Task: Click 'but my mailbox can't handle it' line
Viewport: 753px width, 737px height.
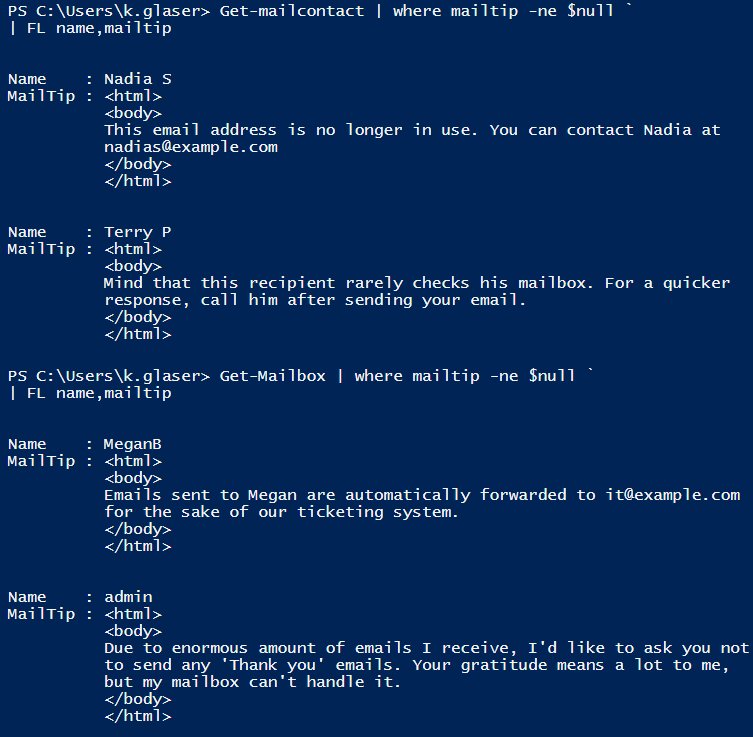Action: pyautogui.click(x=252, y=682)
